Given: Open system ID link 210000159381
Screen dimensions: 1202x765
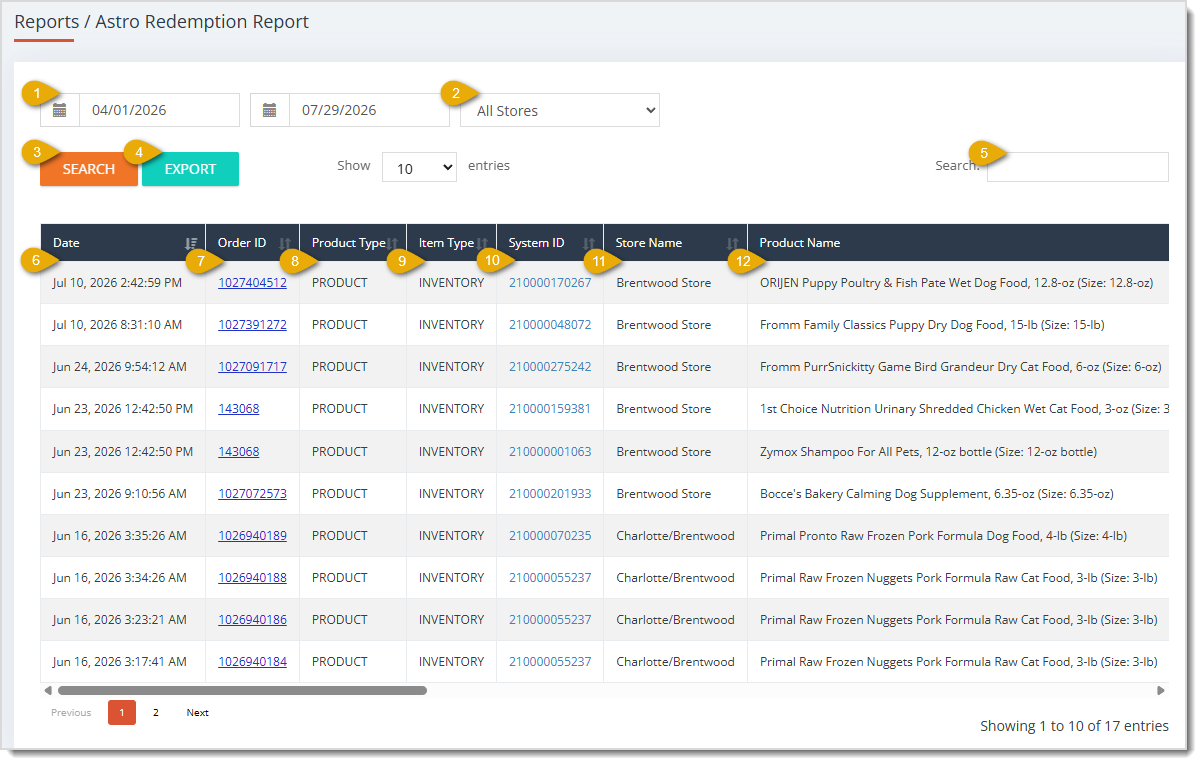Looking at the screenshot, I should pos(550,409).
